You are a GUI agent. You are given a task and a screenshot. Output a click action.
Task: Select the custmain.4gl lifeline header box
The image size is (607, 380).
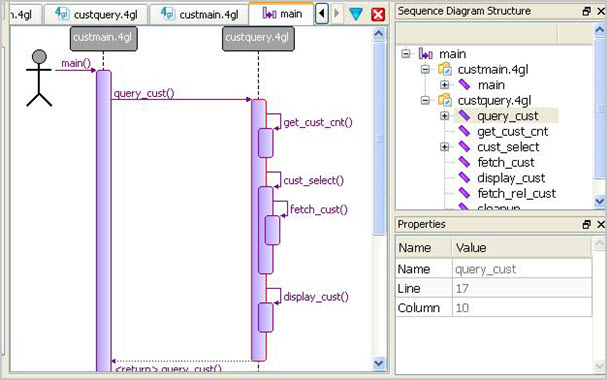point(103,38)
